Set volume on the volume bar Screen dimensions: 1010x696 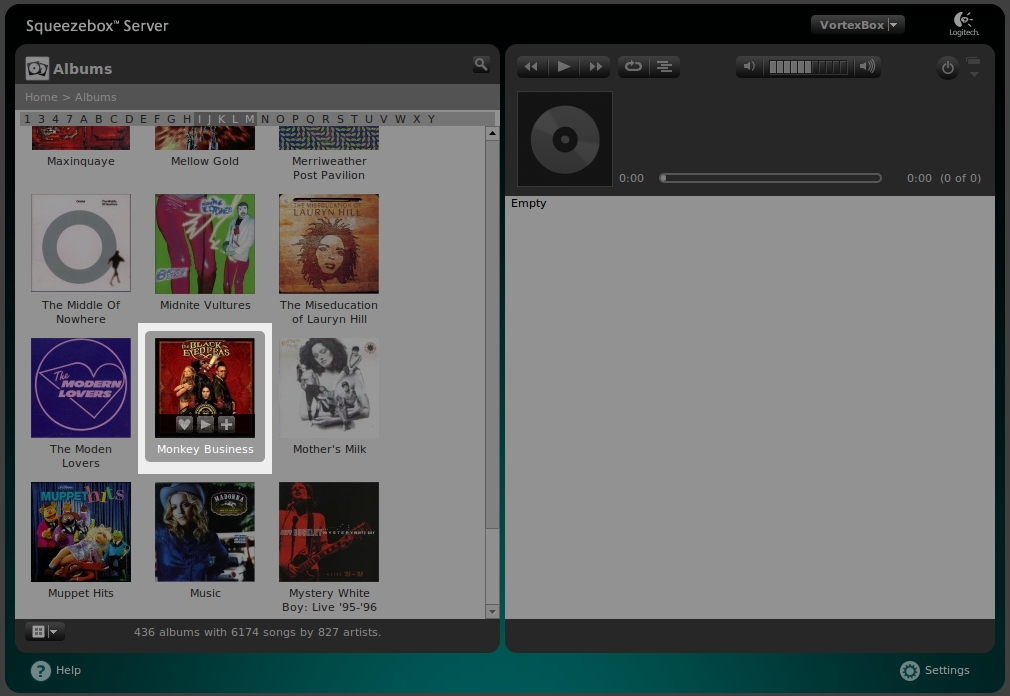tap(808, 67)
